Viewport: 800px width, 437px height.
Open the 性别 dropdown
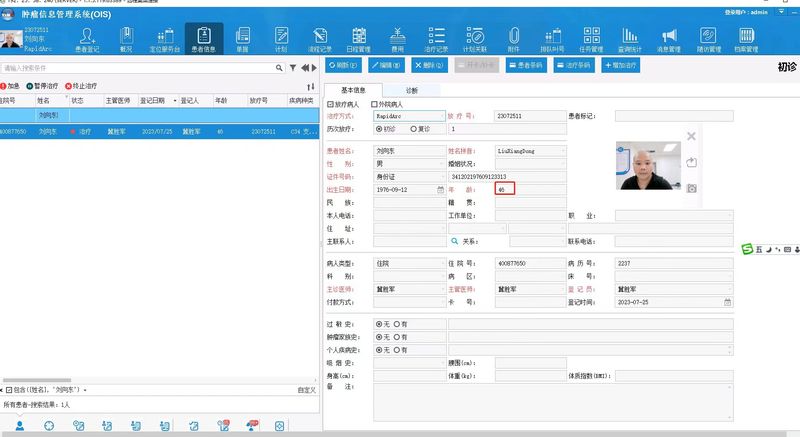pos(442,164)
